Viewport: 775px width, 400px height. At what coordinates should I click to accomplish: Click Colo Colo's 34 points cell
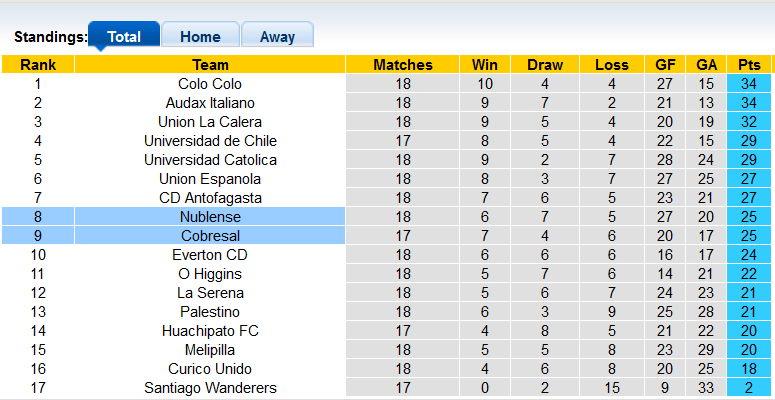[749, 84]
